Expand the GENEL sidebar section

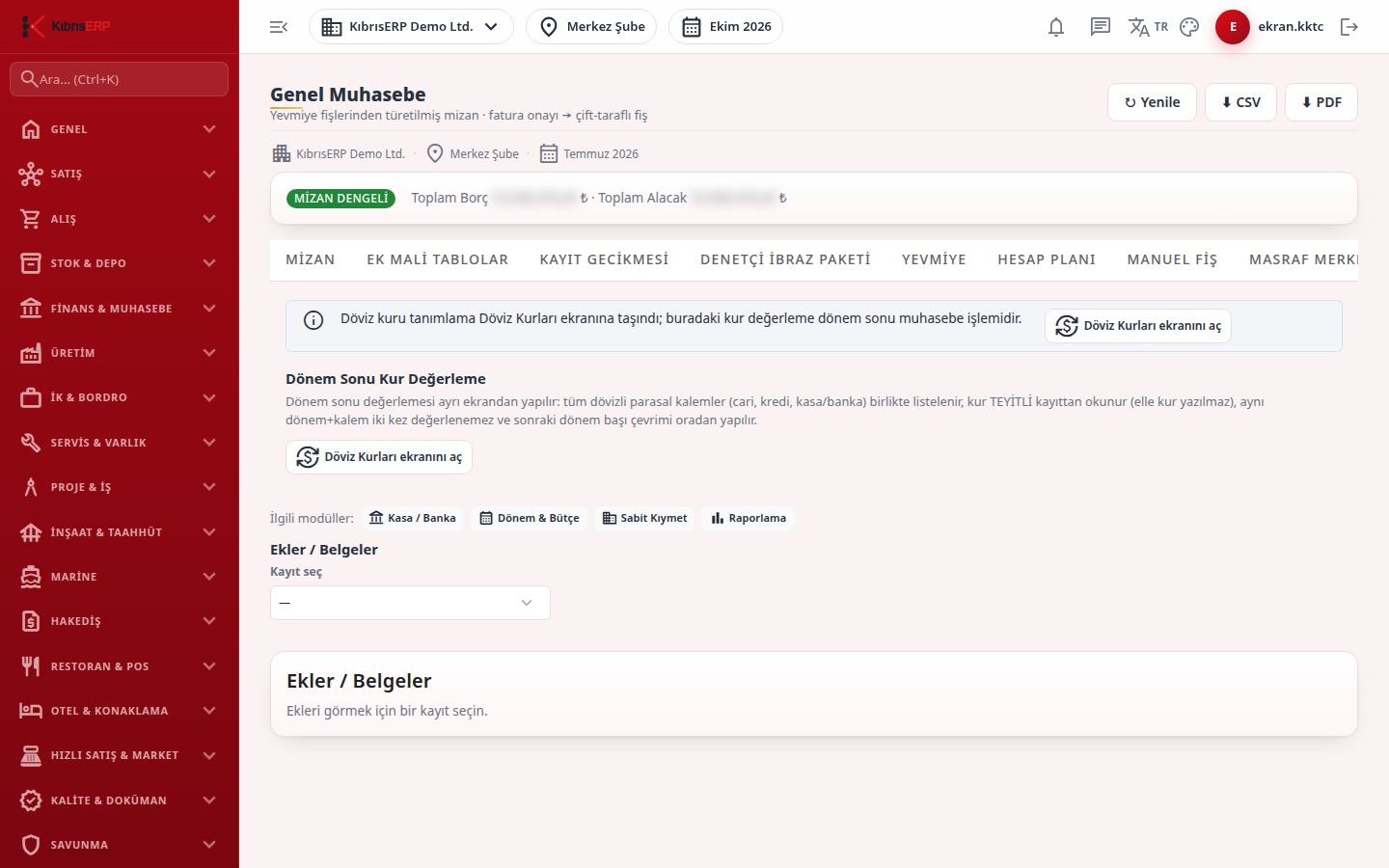pyautogui.click(x=120, y=129)
